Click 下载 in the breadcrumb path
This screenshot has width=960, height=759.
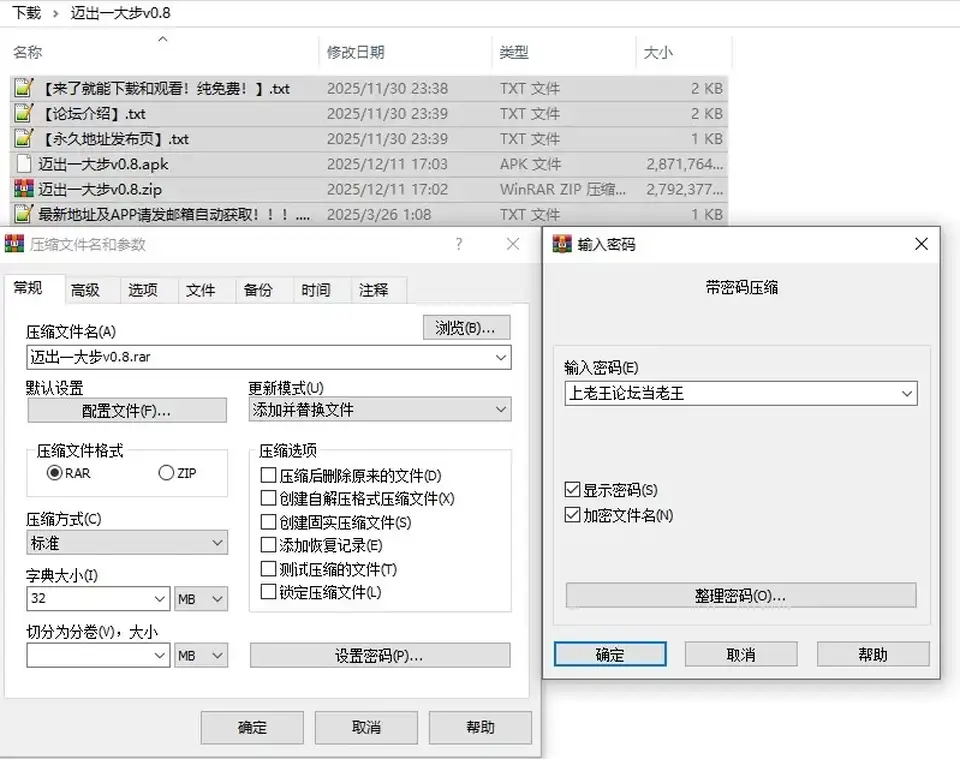coord(26,12)
